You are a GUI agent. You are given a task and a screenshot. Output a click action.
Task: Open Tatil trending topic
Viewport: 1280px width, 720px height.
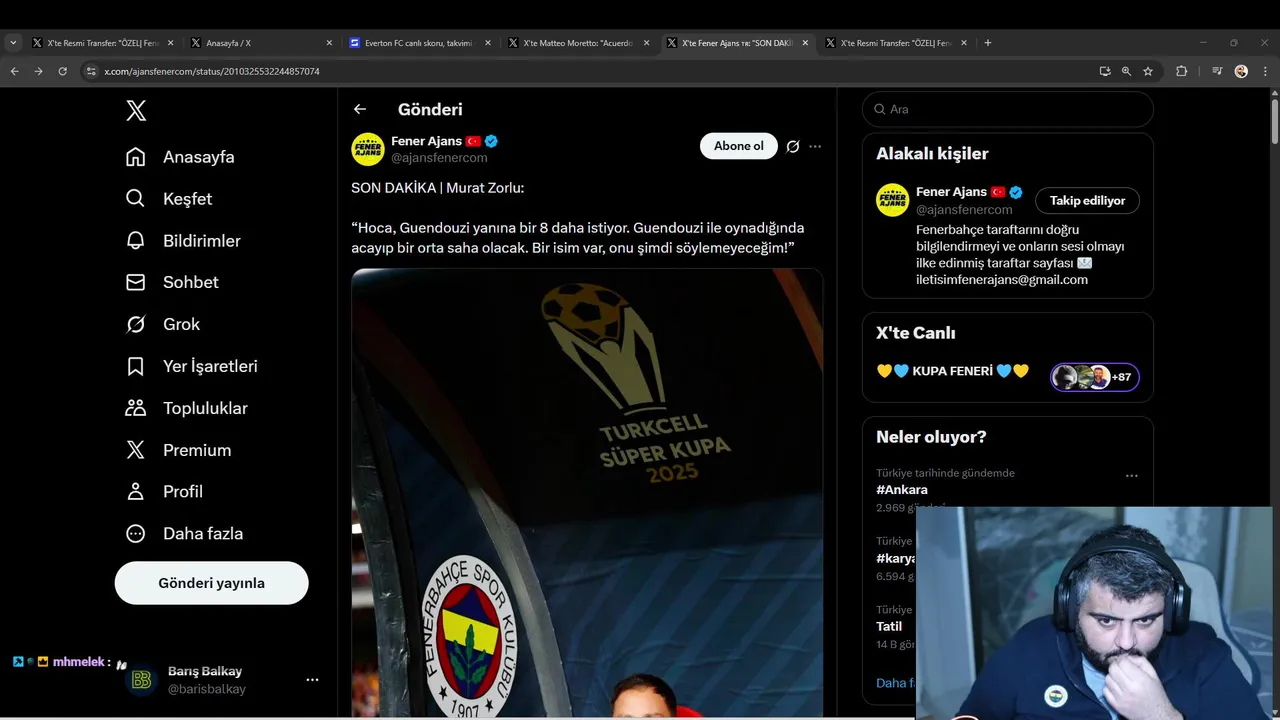(889, 626)
